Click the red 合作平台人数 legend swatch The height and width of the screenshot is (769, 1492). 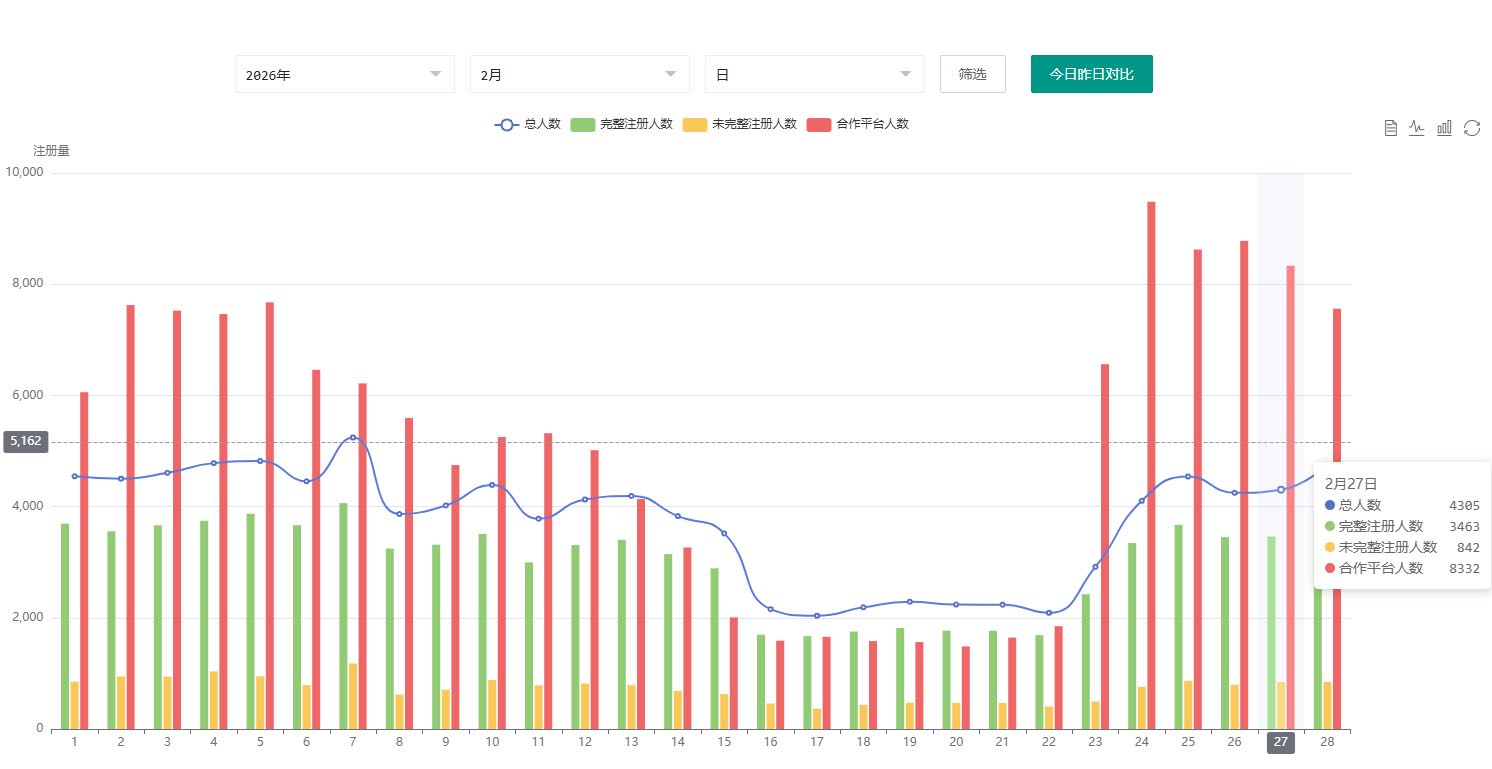pyautogui.click(x=818, y=124)
